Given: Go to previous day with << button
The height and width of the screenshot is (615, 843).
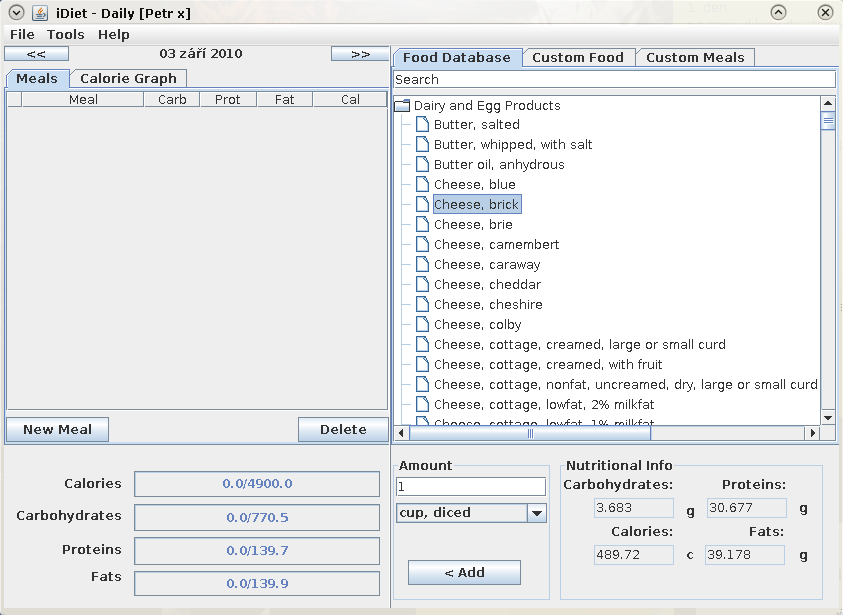Looking at the screenshot, I should point(37,54).
